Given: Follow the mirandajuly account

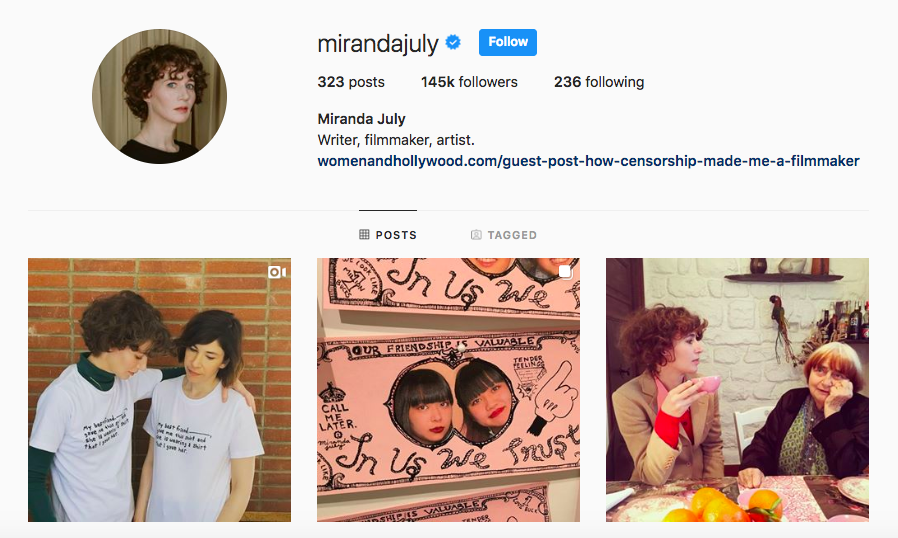Looking at the screenshot, I should (507, 42).
